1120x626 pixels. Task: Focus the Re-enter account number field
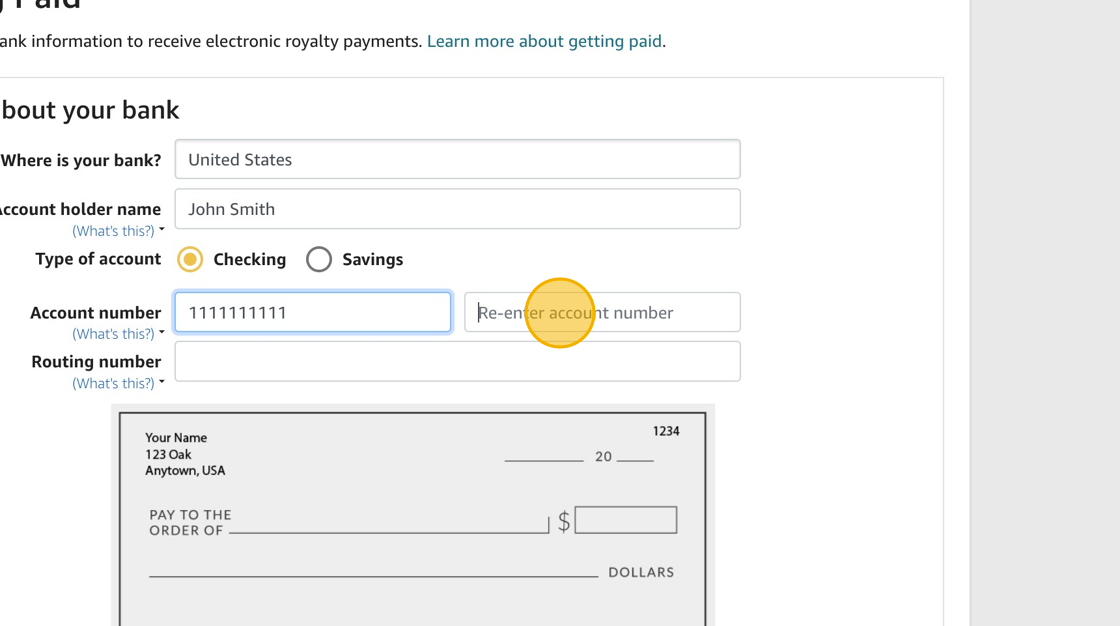click(602, 312)
